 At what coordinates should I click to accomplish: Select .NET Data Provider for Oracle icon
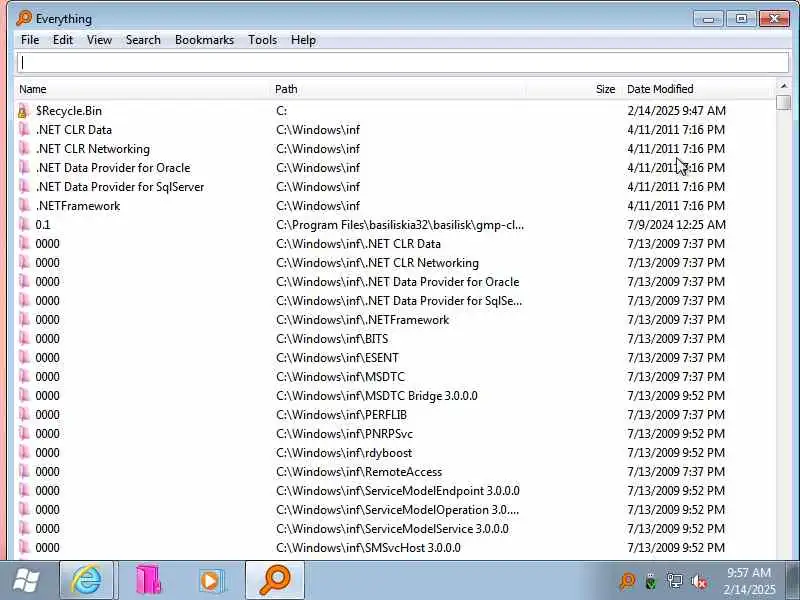pos(23,168)
